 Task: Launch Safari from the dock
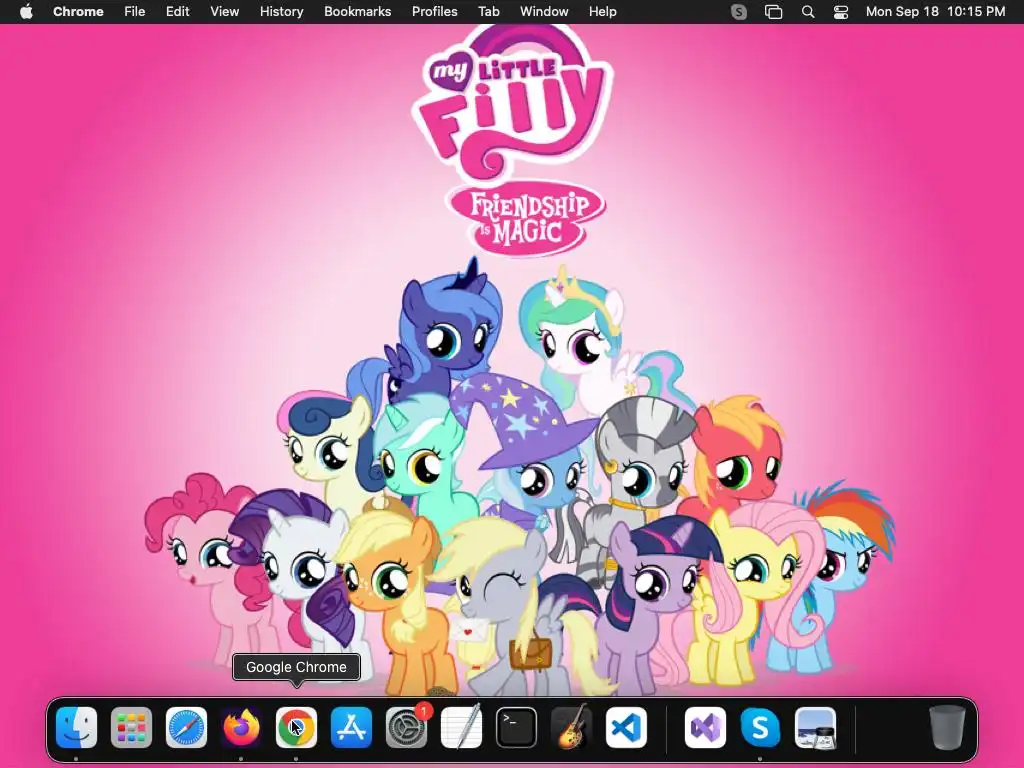point(186,728)
